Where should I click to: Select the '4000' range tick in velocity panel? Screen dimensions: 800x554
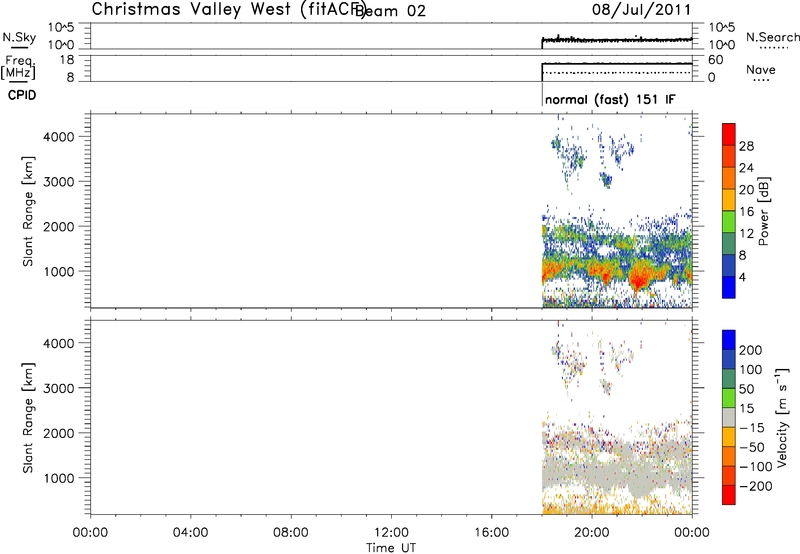(59, 343)
